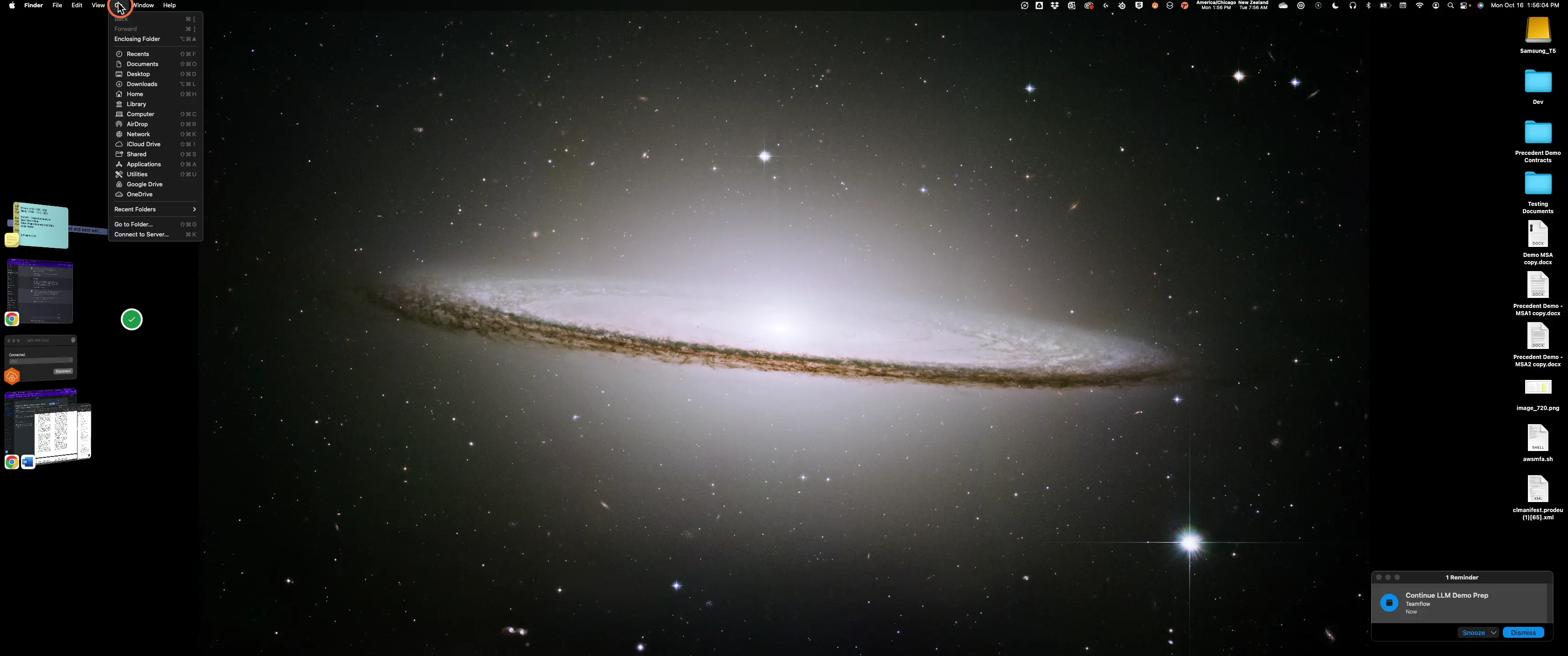The width and height of the screenshot is (1568, 656).
Task: Select the Precedent Demo - MSA2 copy.docx file
Action: 1537,337
